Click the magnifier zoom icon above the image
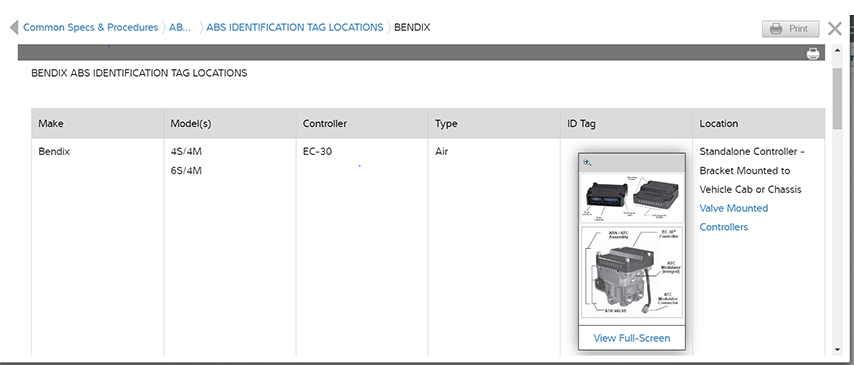Screen dimensions: 854x365 coord(587,162)
